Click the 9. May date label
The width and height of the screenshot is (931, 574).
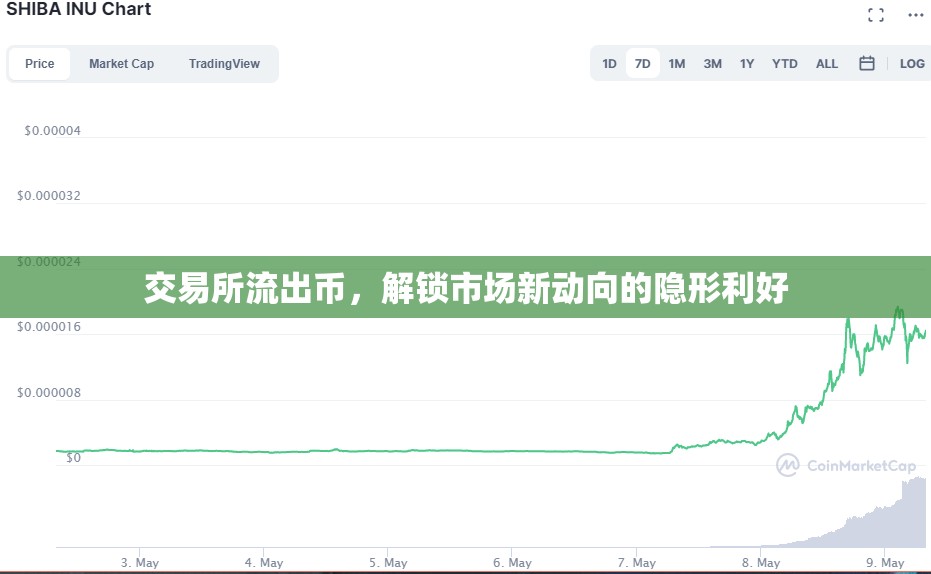[885, 563]
